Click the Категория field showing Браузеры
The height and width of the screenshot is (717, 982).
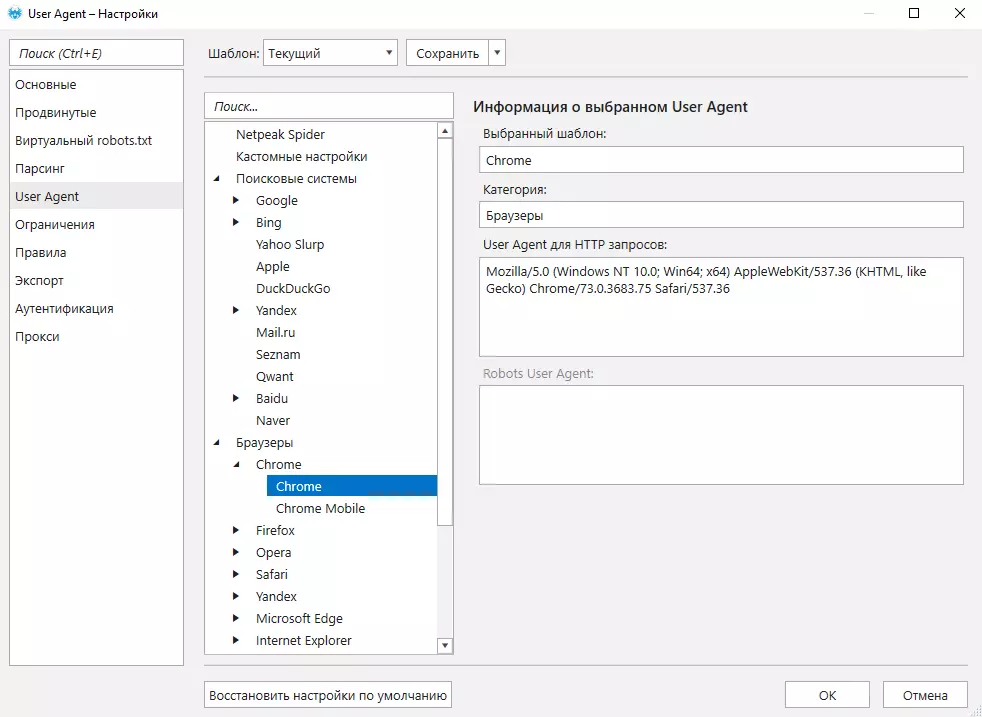pyautogui.click(x=721, y=215)
